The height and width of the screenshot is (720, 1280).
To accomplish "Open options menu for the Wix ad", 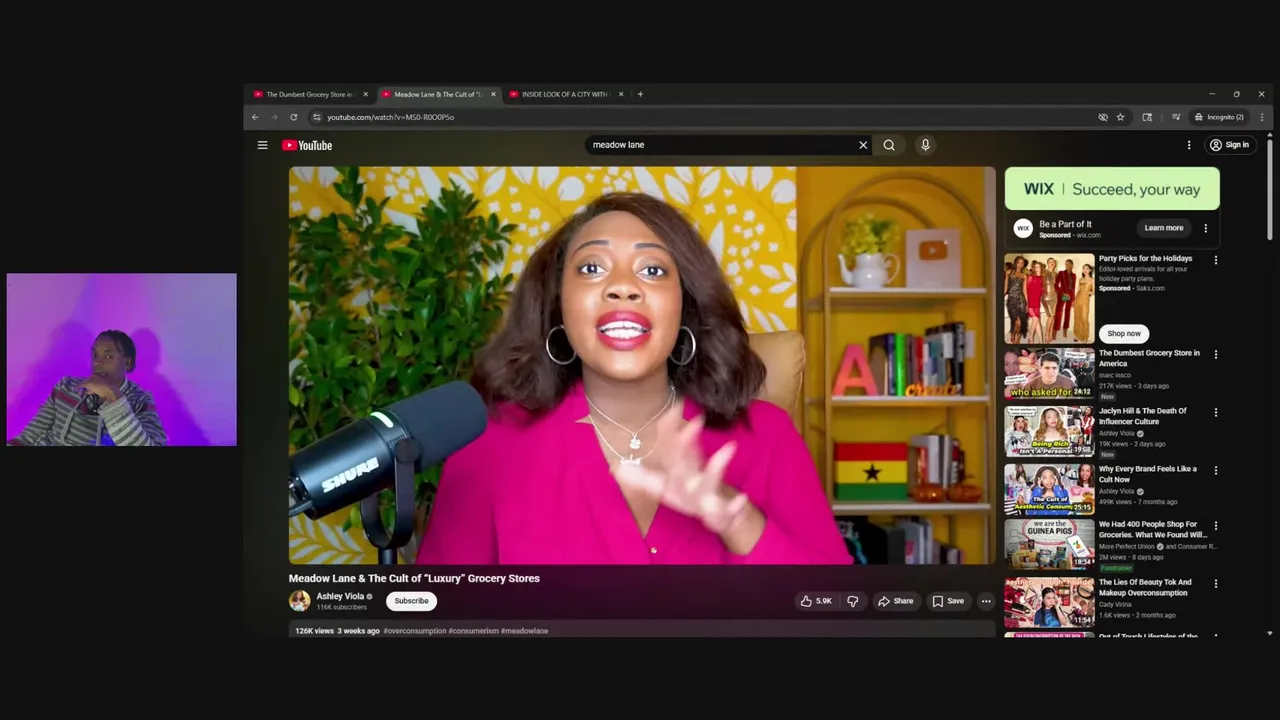I will pos(1205,228).
